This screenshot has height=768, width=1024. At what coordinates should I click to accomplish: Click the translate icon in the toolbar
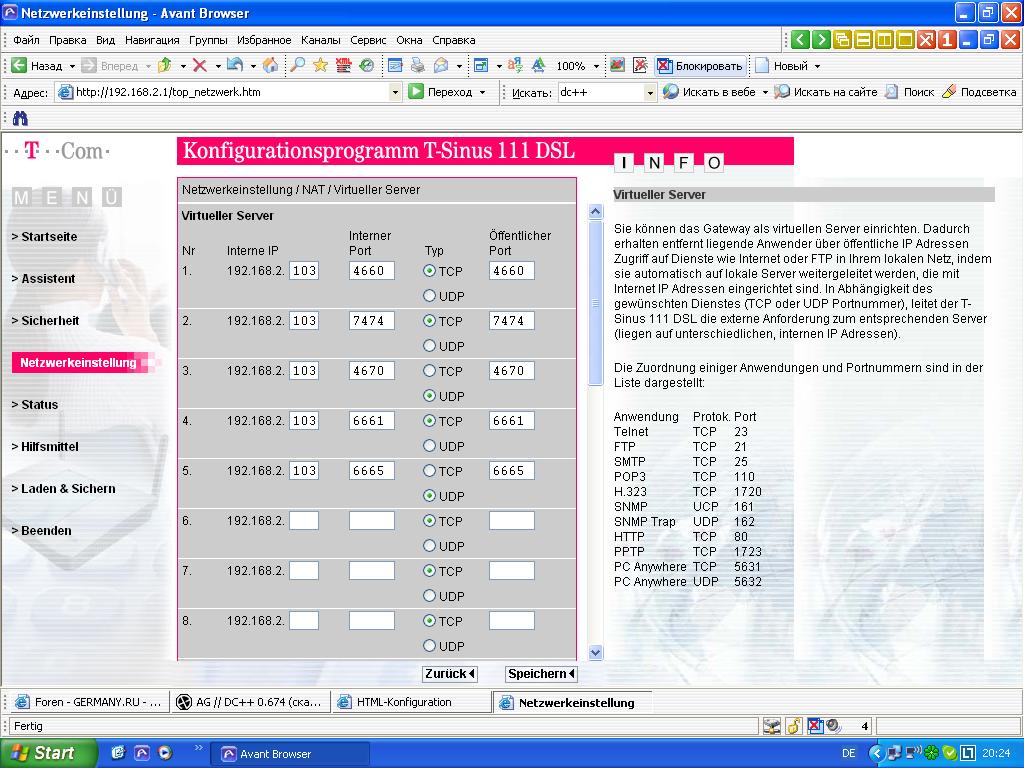coord(515,65)
